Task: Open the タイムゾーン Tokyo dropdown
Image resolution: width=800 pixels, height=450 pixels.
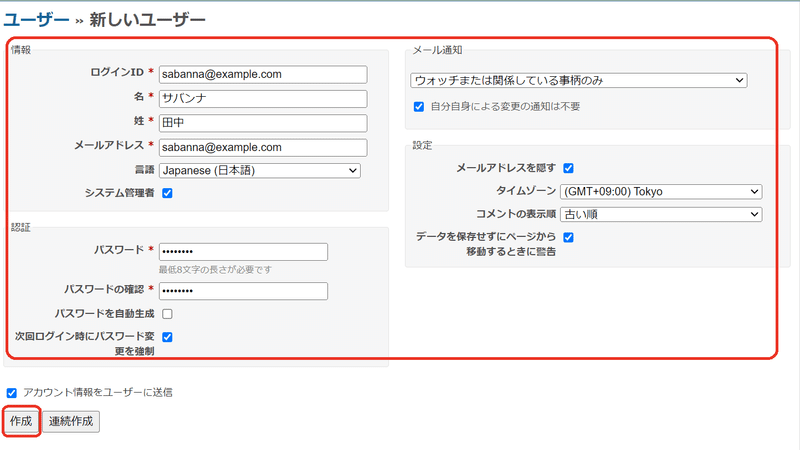Action: pyautogui.click(x=661, y=192)
